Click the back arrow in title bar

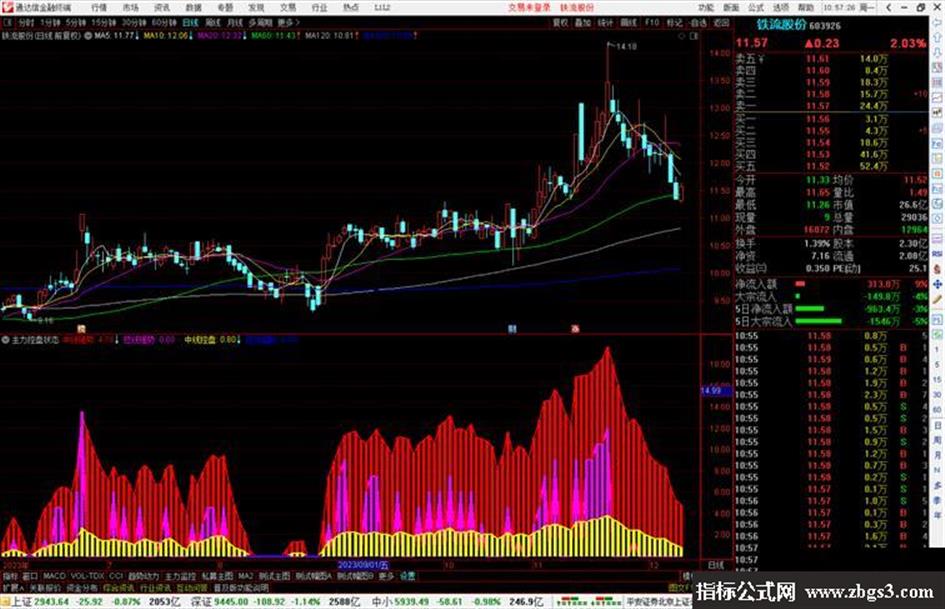coord(890,8)
